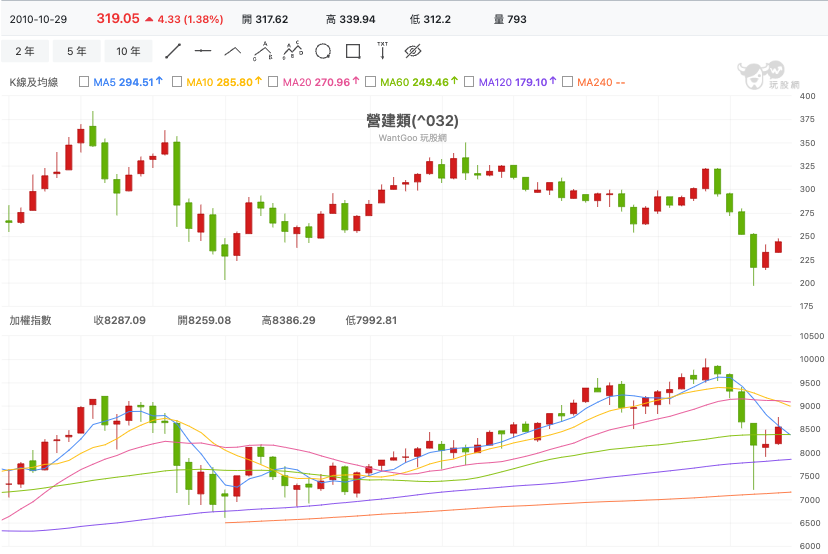Turn on the MA60 checkbox

pyautogui.click(x=370, y=82)
